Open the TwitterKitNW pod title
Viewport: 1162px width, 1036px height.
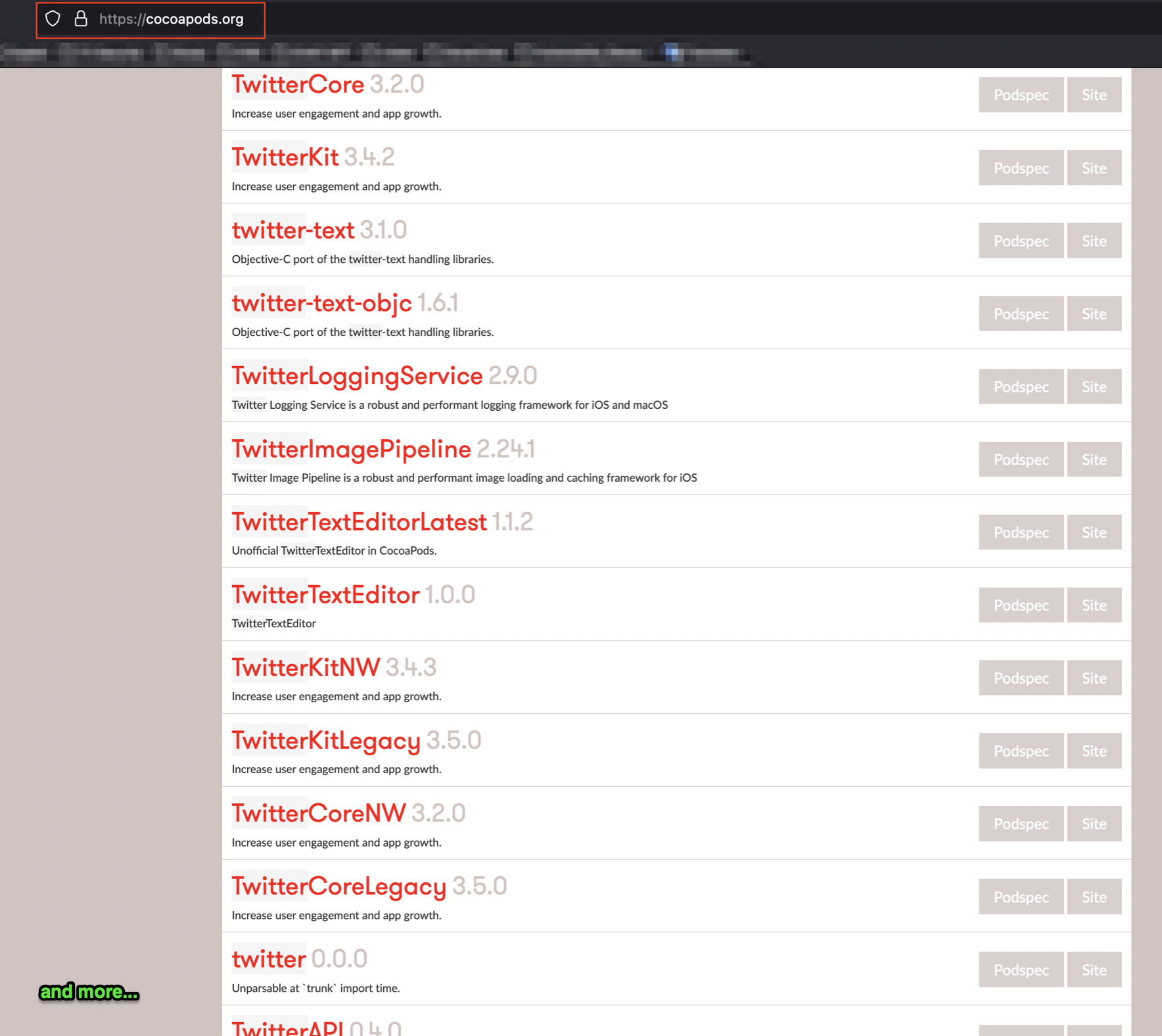click(306, 668)
